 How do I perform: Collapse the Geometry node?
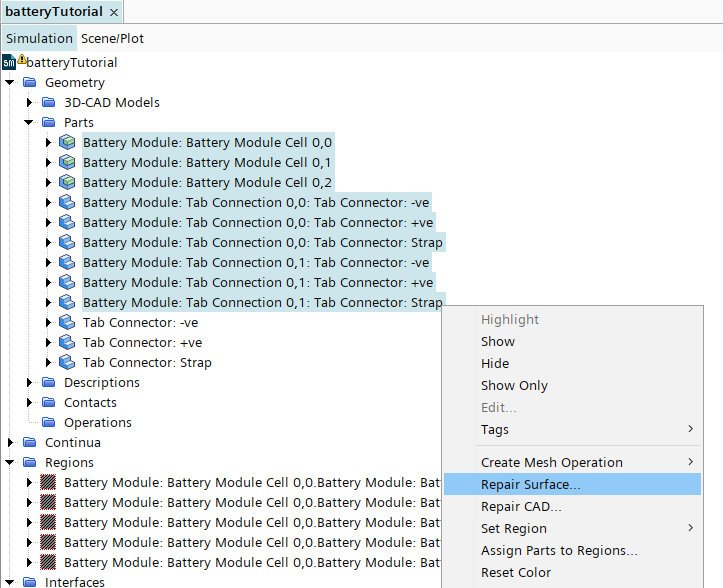click(10, 82)
